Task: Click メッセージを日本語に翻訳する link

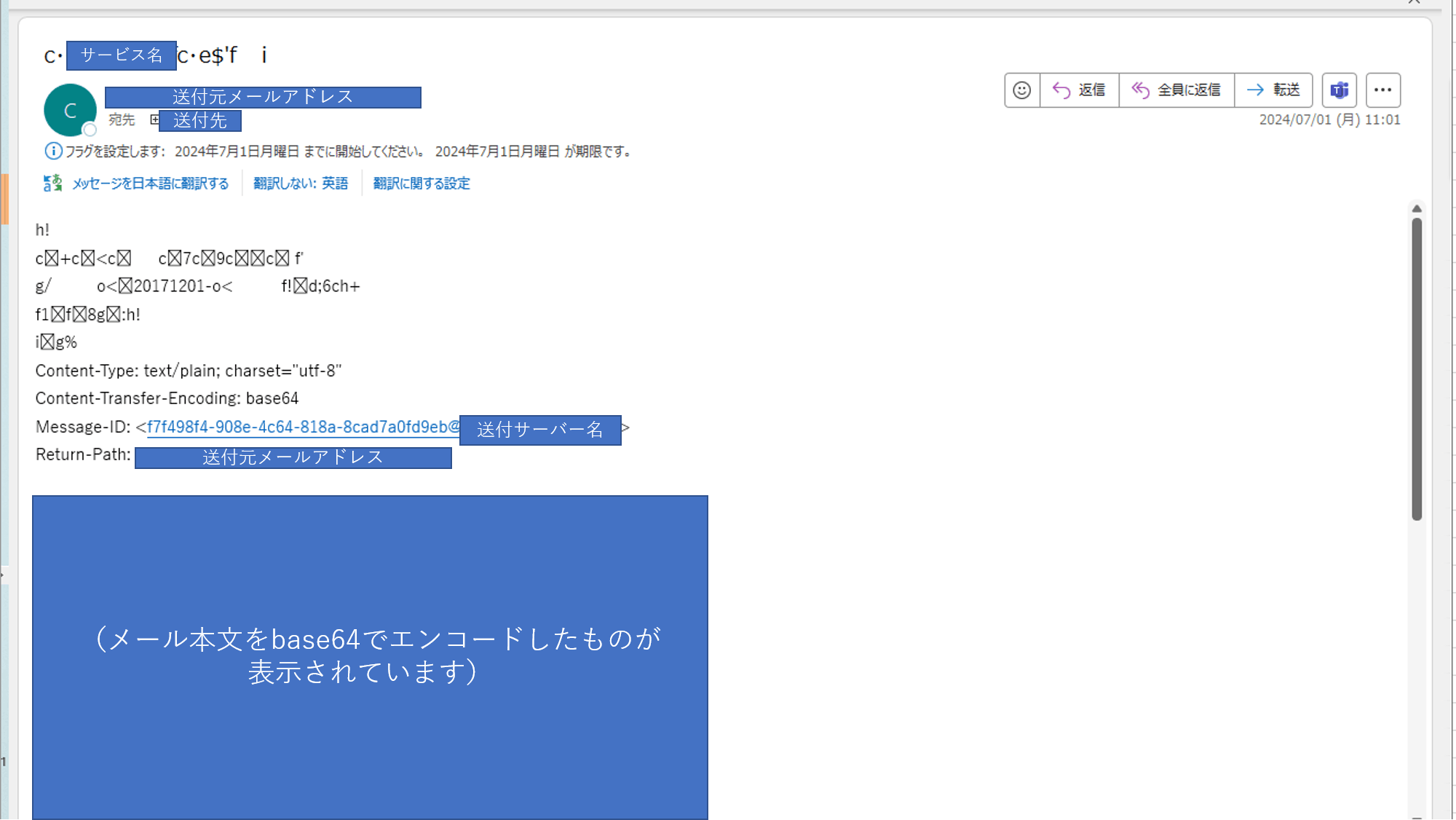Action: 150,184
